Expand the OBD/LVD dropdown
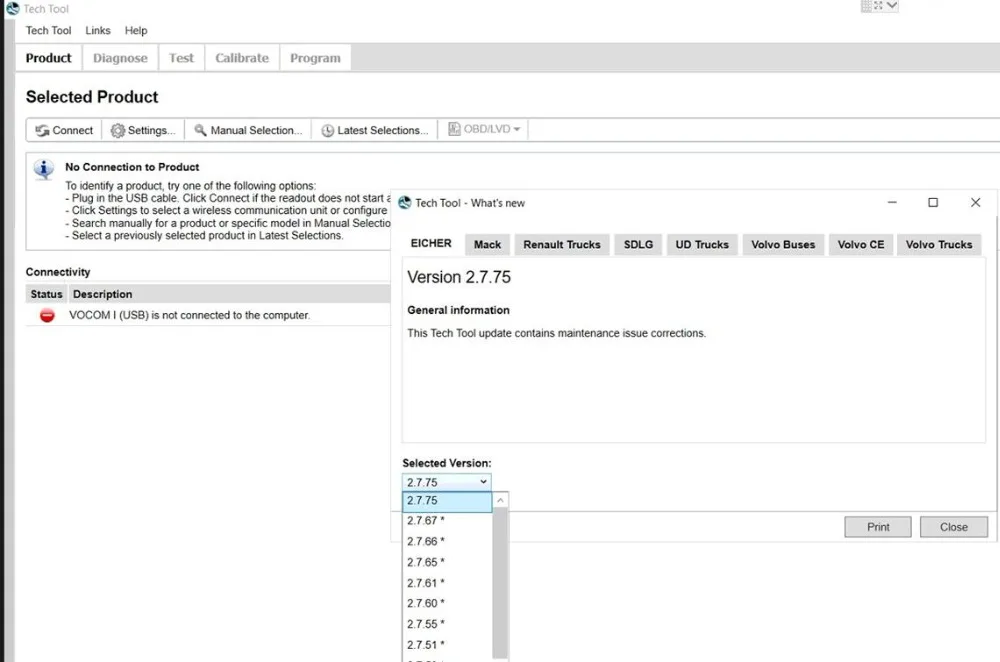Viewport: 1000px width, 662px height. coord(484,129)
